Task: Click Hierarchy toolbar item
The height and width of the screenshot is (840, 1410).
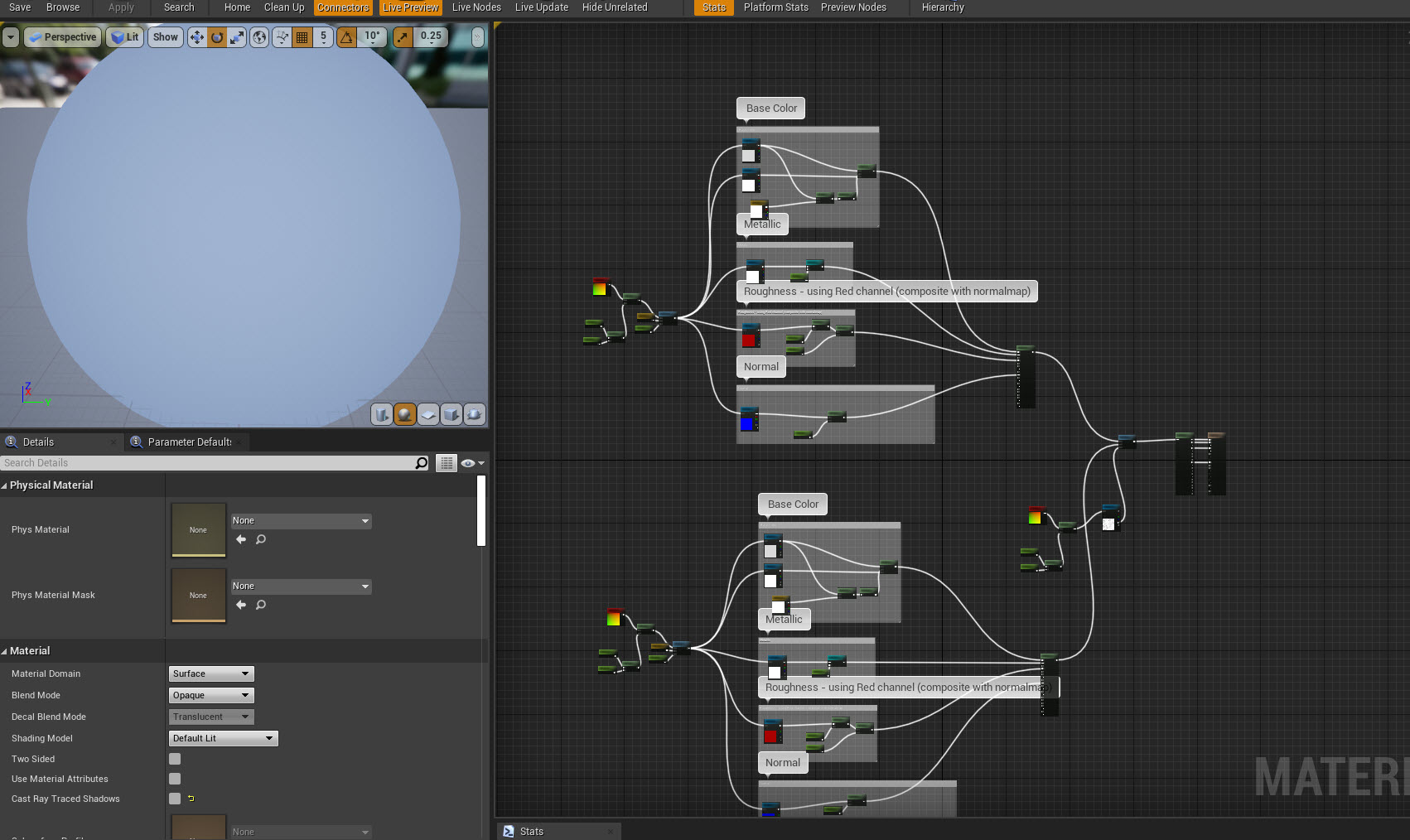Action: [943, 7]
